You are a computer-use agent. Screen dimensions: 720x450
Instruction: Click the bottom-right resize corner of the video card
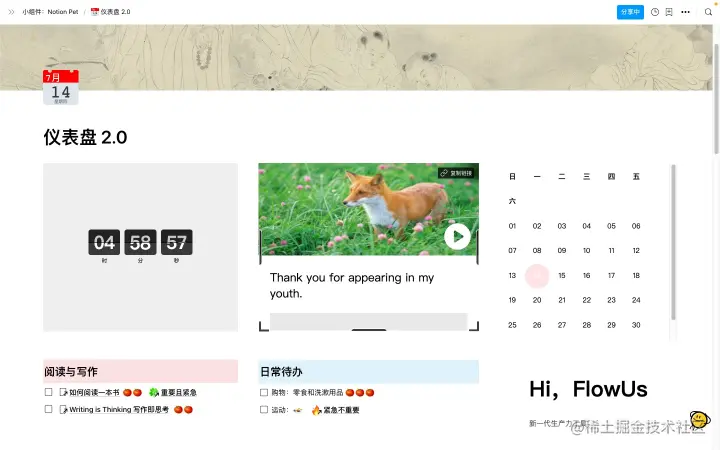click(x=475, y=326)
